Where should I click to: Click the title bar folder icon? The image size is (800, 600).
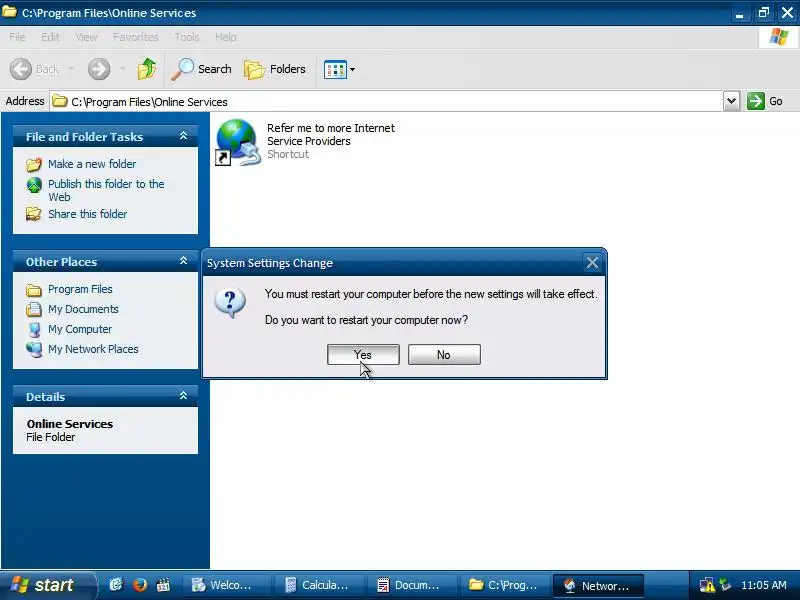pos(9,12)
